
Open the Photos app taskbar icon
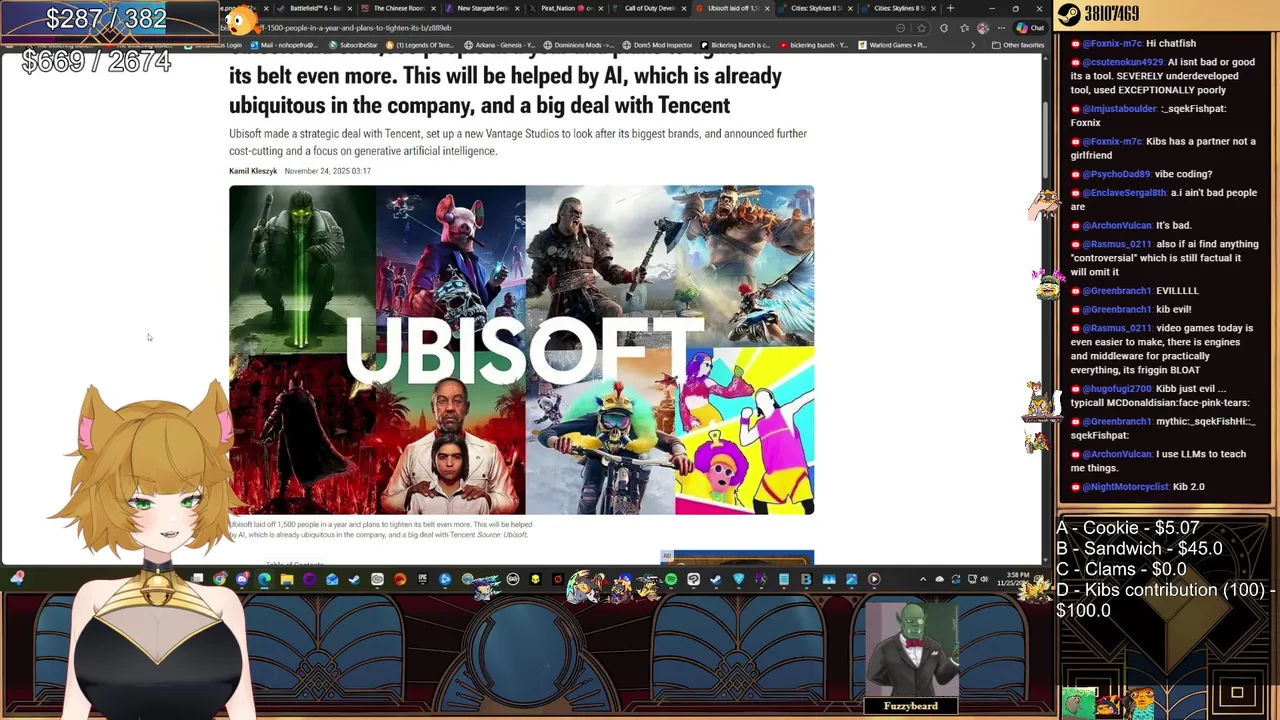[x=851, y=579]
